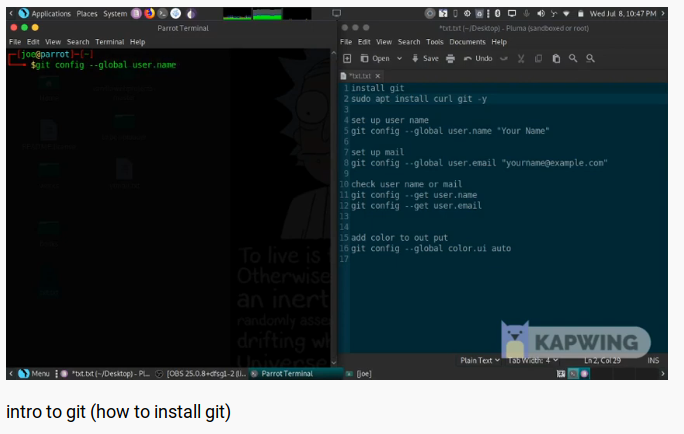Viewport: 684px width, 434px height.
Task: Switch to the [joe] taskbar entry
Action: click(359, 374)
